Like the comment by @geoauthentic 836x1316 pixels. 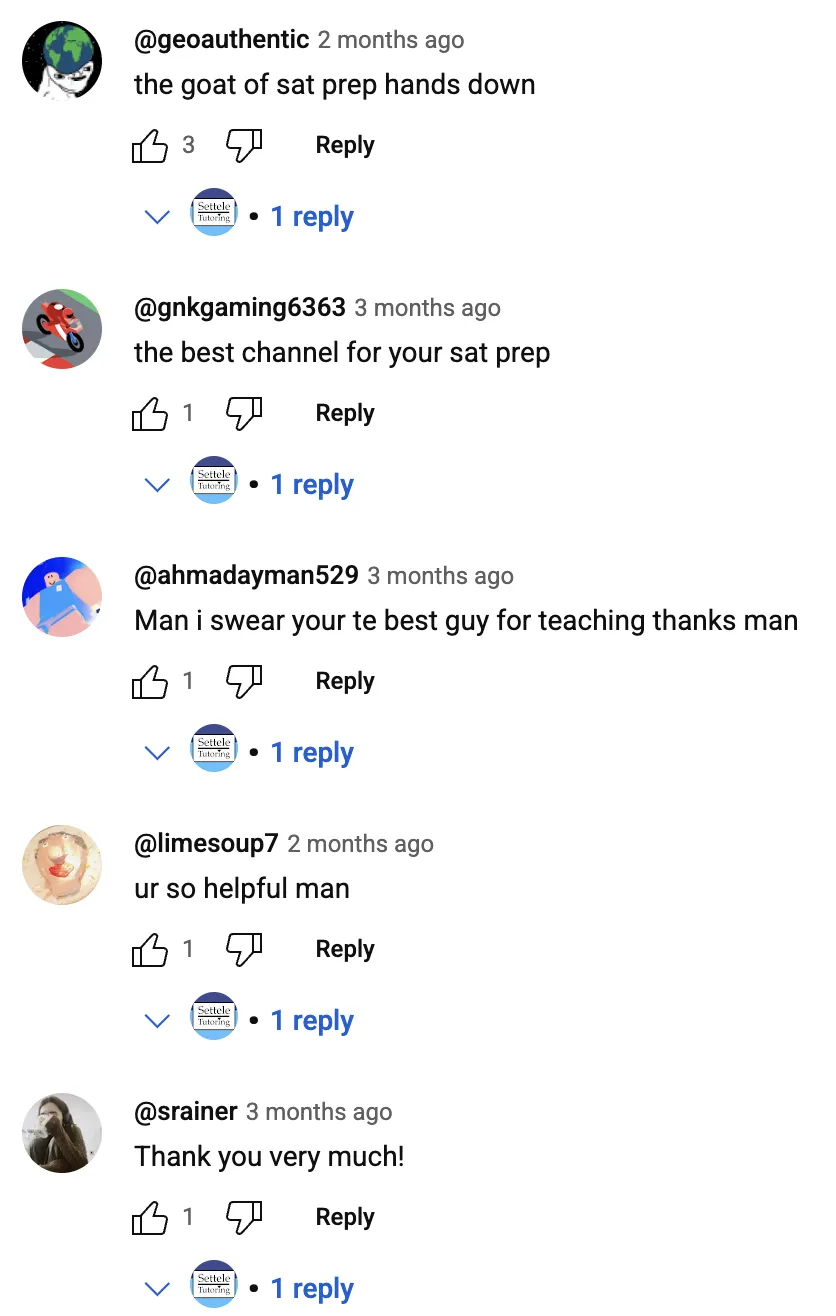point(150,146)
